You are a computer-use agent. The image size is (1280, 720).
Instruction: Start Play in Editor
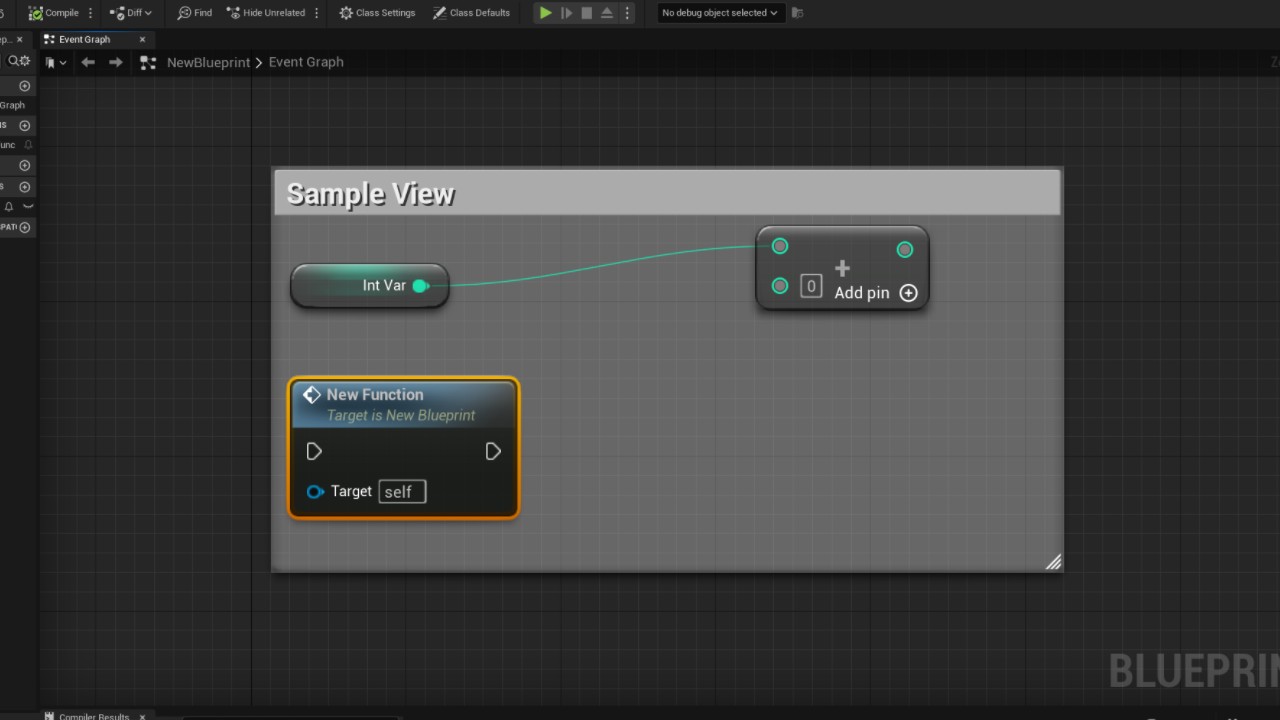[545, 13]
